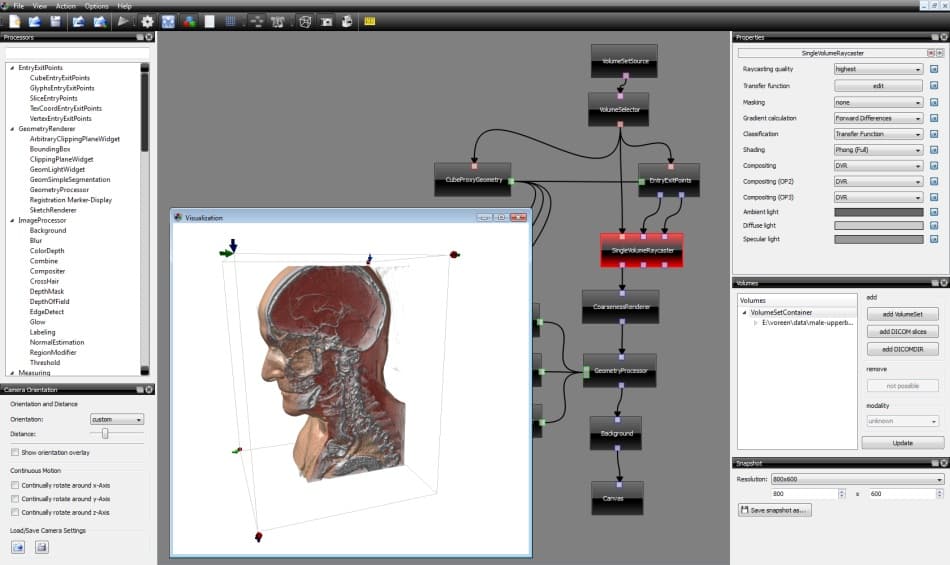Click the RGB color spheres toolbar icon
The image size is (950, 565).
[x=189, y=21]
